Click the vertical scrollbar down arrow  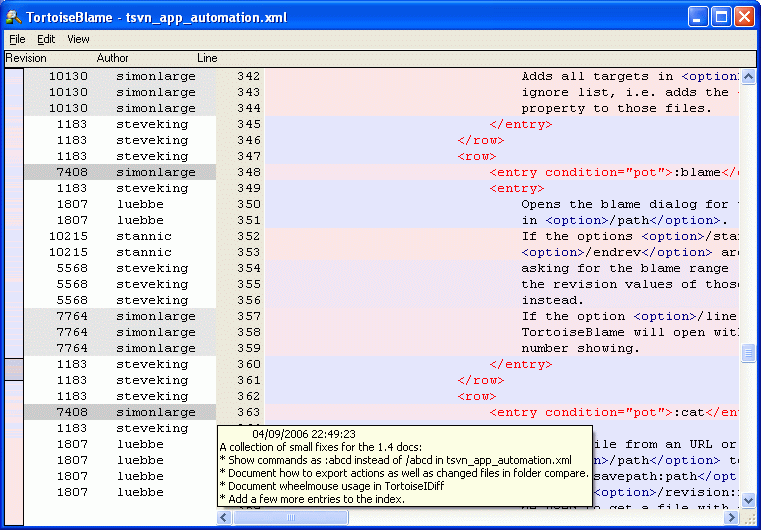[x=748, y=499]
